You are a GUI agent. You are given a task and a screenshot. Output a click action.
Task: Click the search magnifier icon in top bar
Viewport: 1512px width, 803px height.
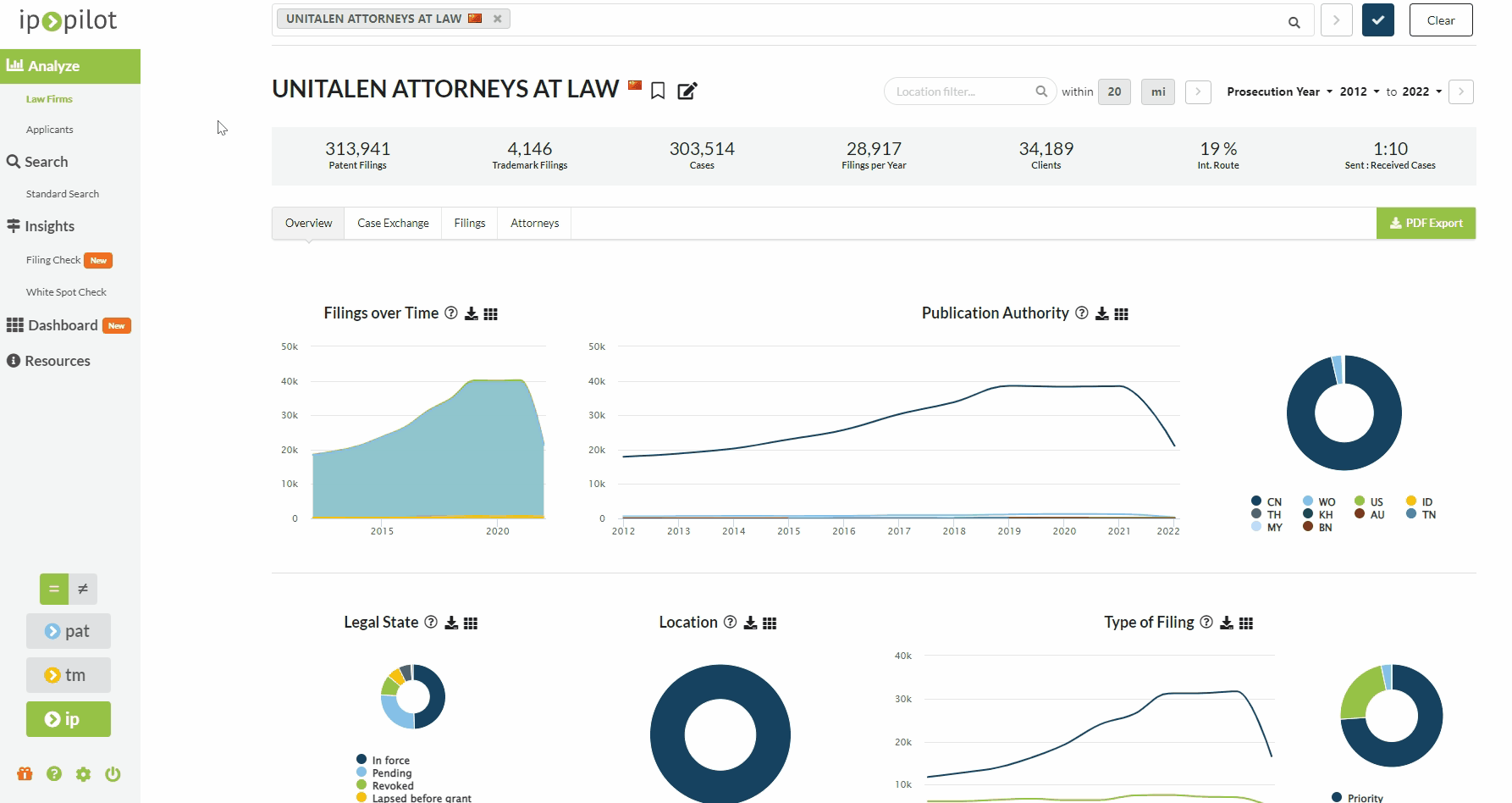click(x=1294, y=22)
